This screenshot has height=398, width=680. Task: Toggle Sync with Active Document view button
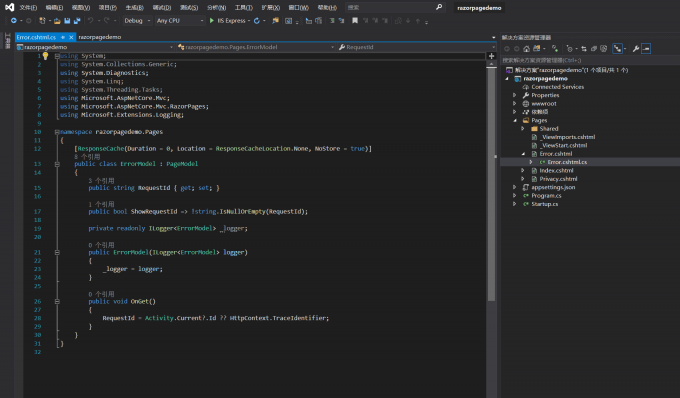[x=584, y=49]
